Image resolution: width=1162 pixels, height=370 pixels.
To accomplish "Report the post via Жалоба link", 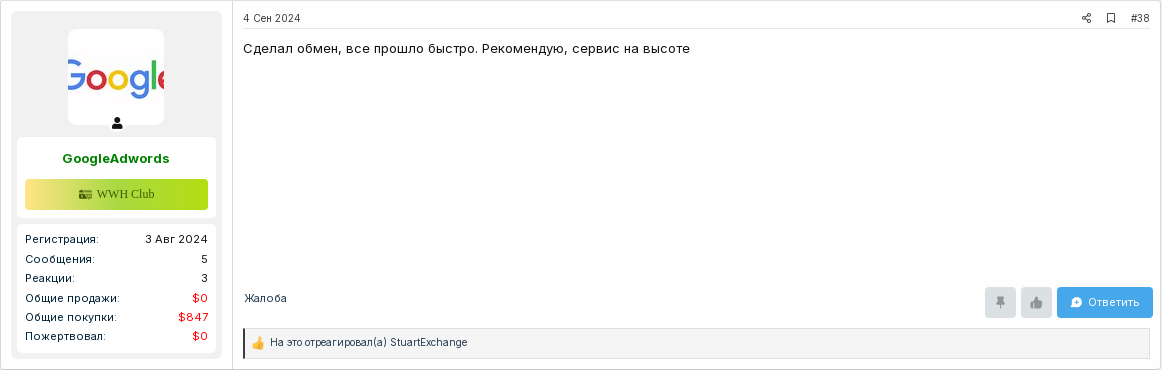I will tap(265, 298).
